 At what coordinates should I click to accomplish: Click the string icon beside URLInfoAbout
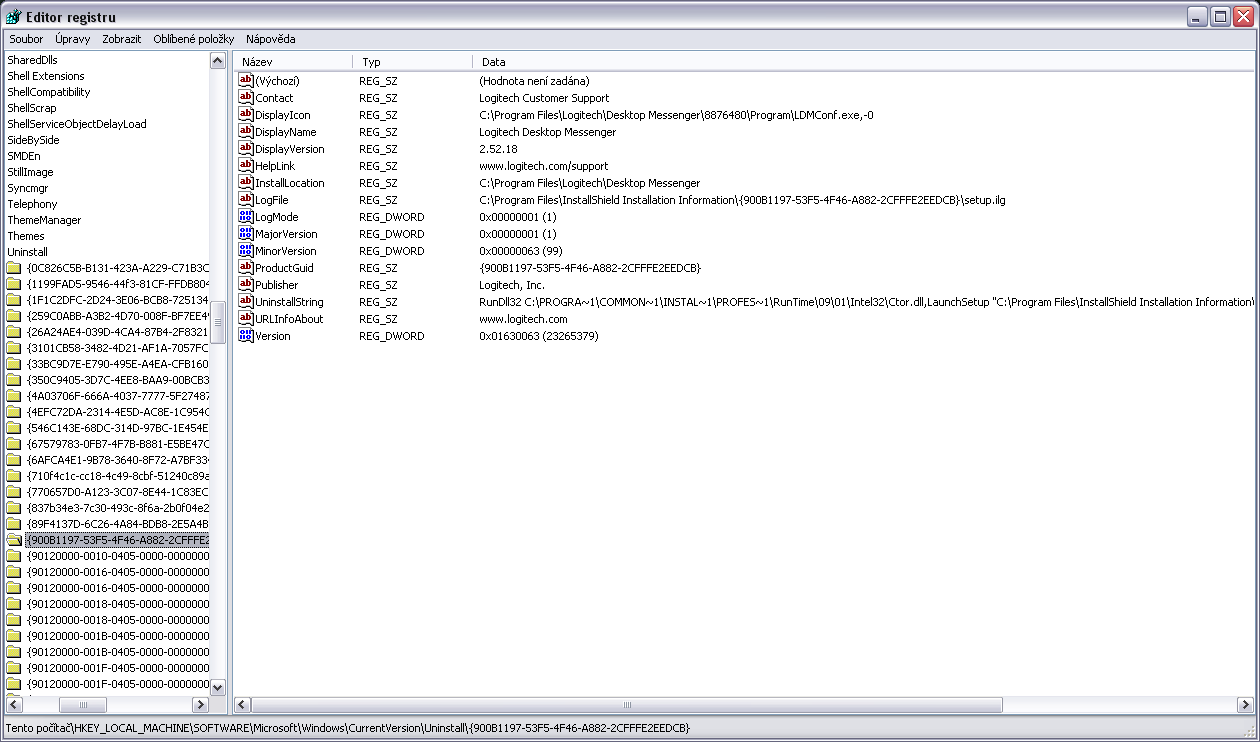point(246,318)
